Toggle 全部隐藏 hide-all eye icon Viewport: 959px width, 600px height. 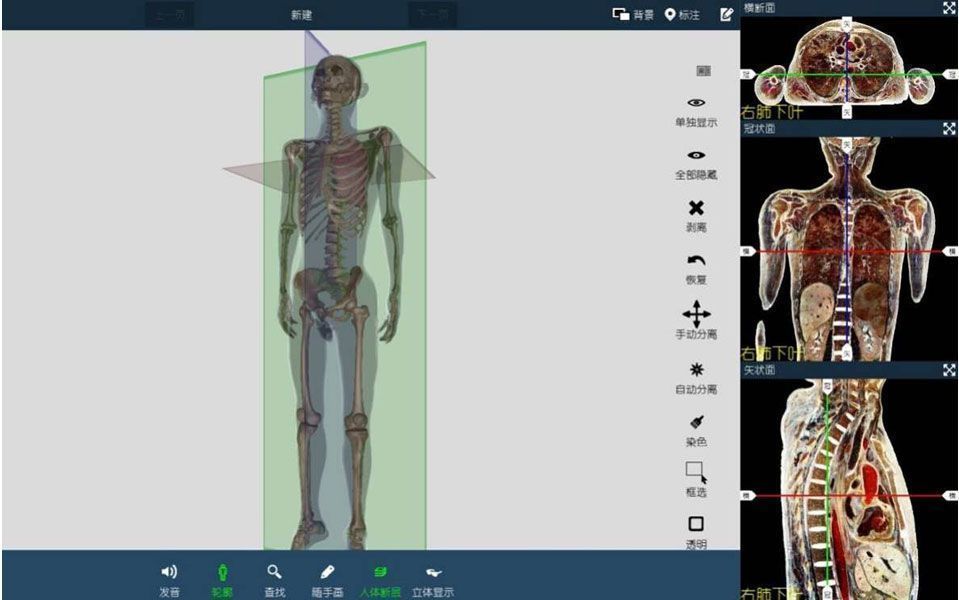pyautogui.click(x=696, y=156)
